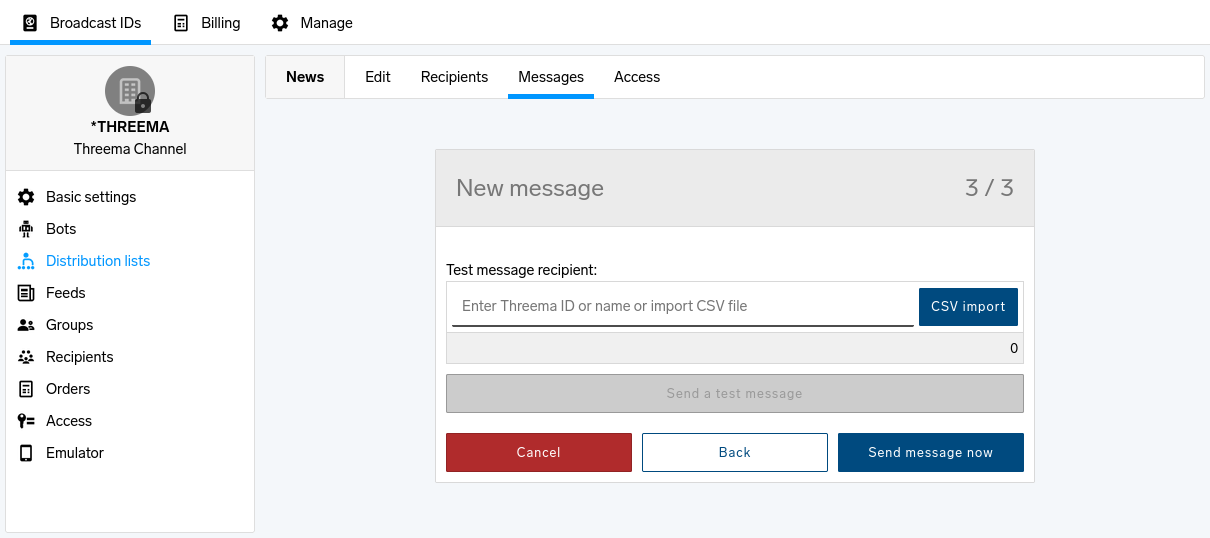The height and width of the screenshot is (538, 1210).
Task: Click the CSV import button
Action: [x=968, y=307]
